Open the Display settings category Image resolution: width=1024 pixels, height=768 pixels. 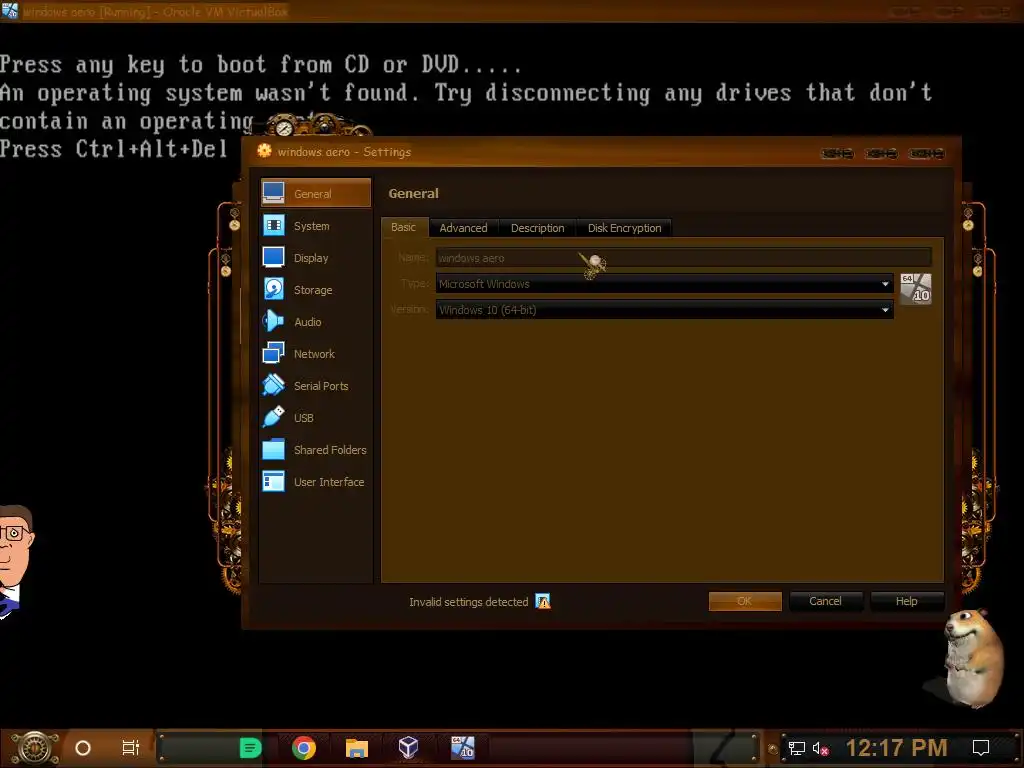315,257
